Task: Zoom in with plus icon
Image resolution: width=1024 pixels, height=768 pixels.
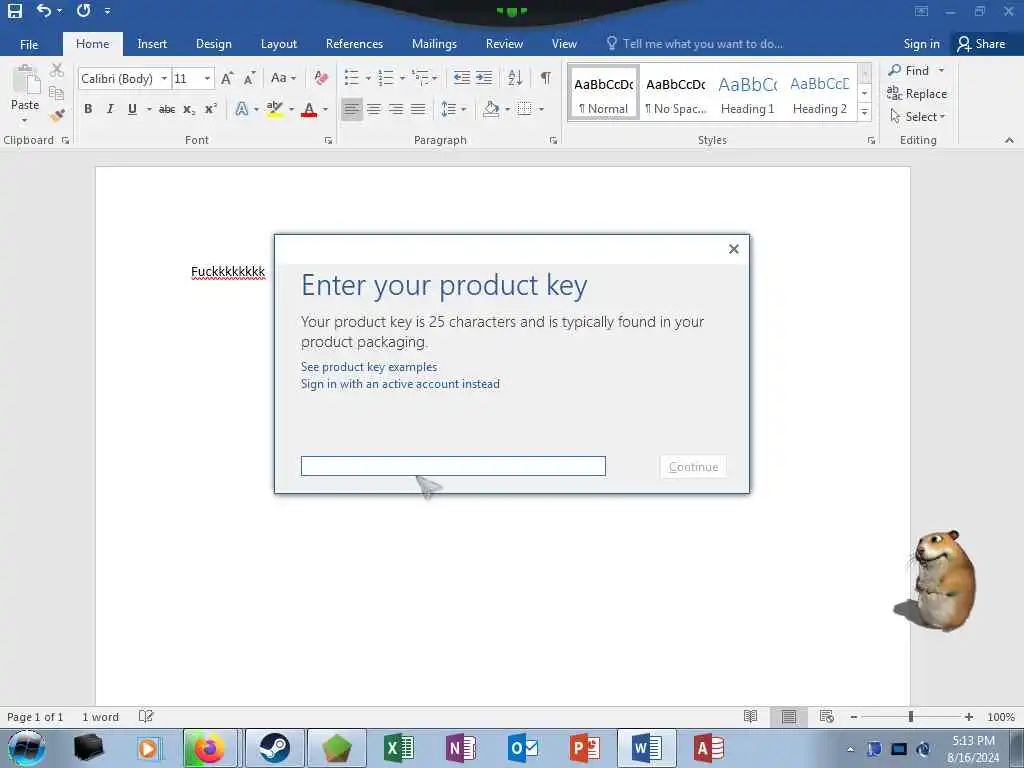Action: coord(968,717)
